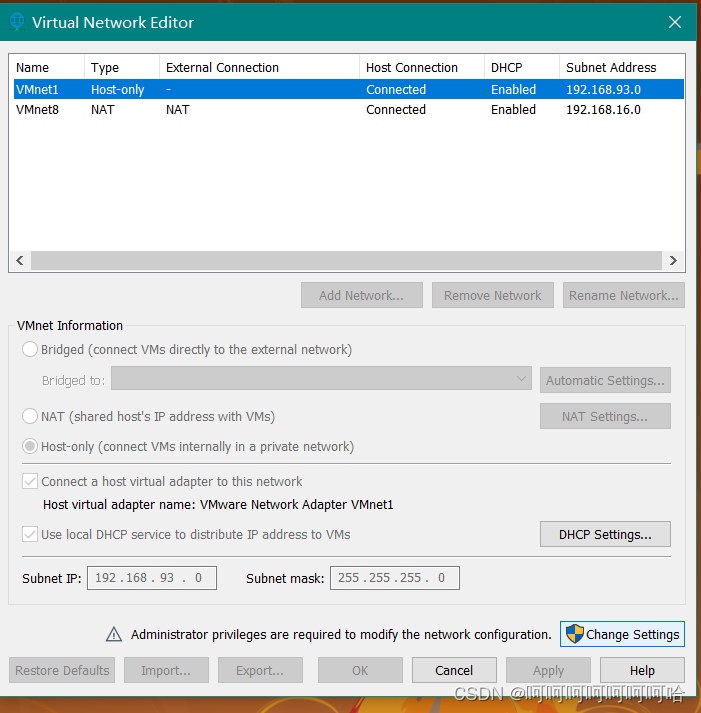
Task: Click the External Connection column header
Action: [259, 67]
